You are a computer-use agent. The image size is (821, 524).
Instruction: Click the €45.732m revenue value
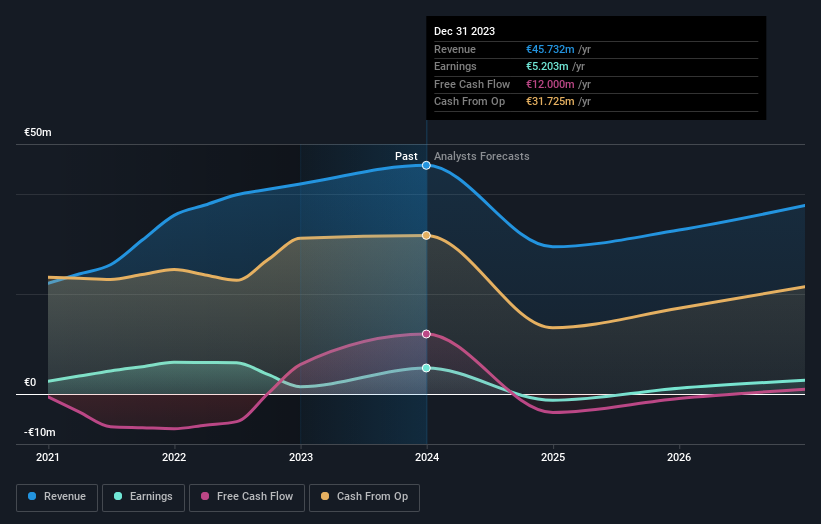(x=550, y=49)
